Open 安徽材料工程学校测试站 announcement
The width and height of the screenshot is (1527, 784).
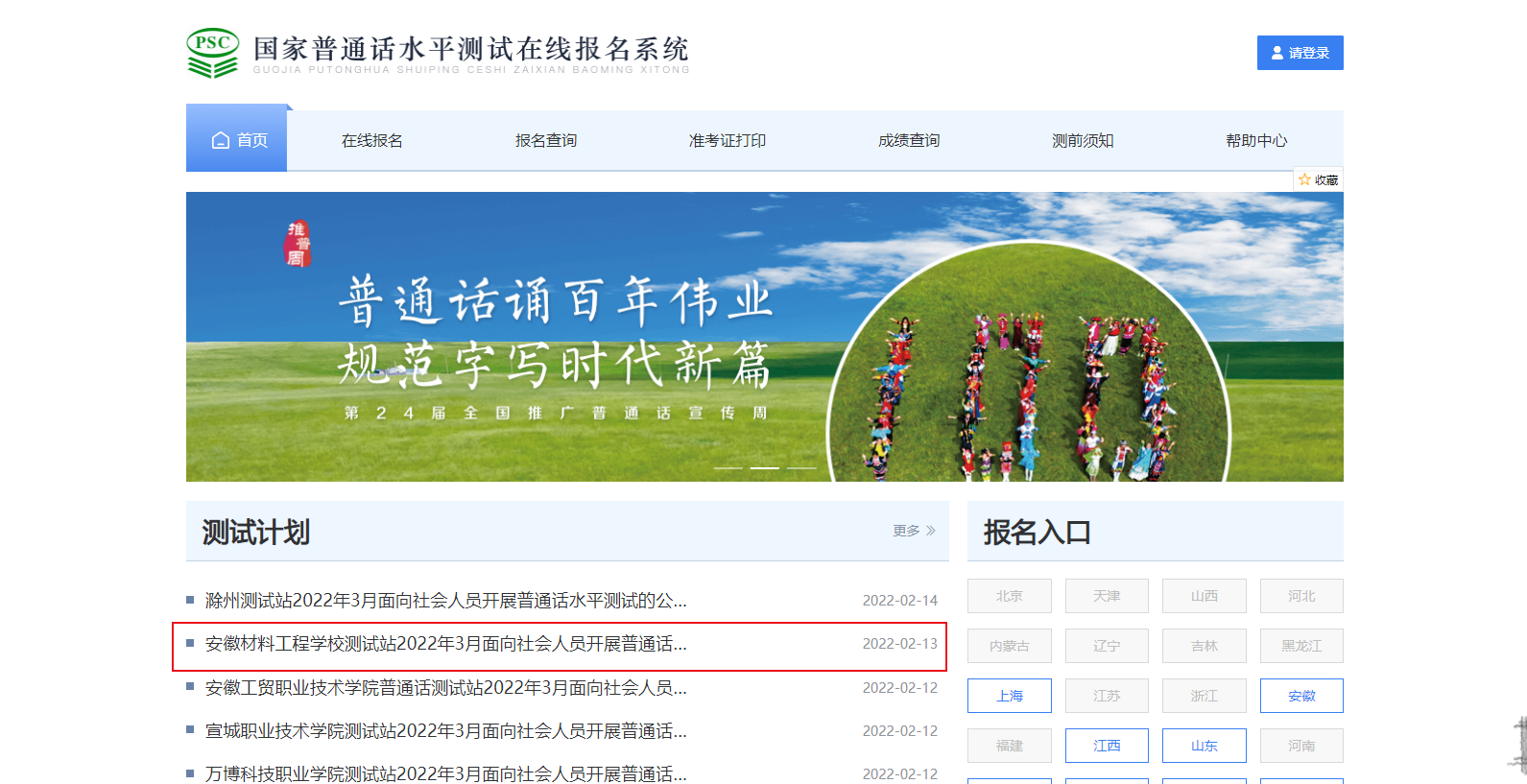[x=446, y=644]
